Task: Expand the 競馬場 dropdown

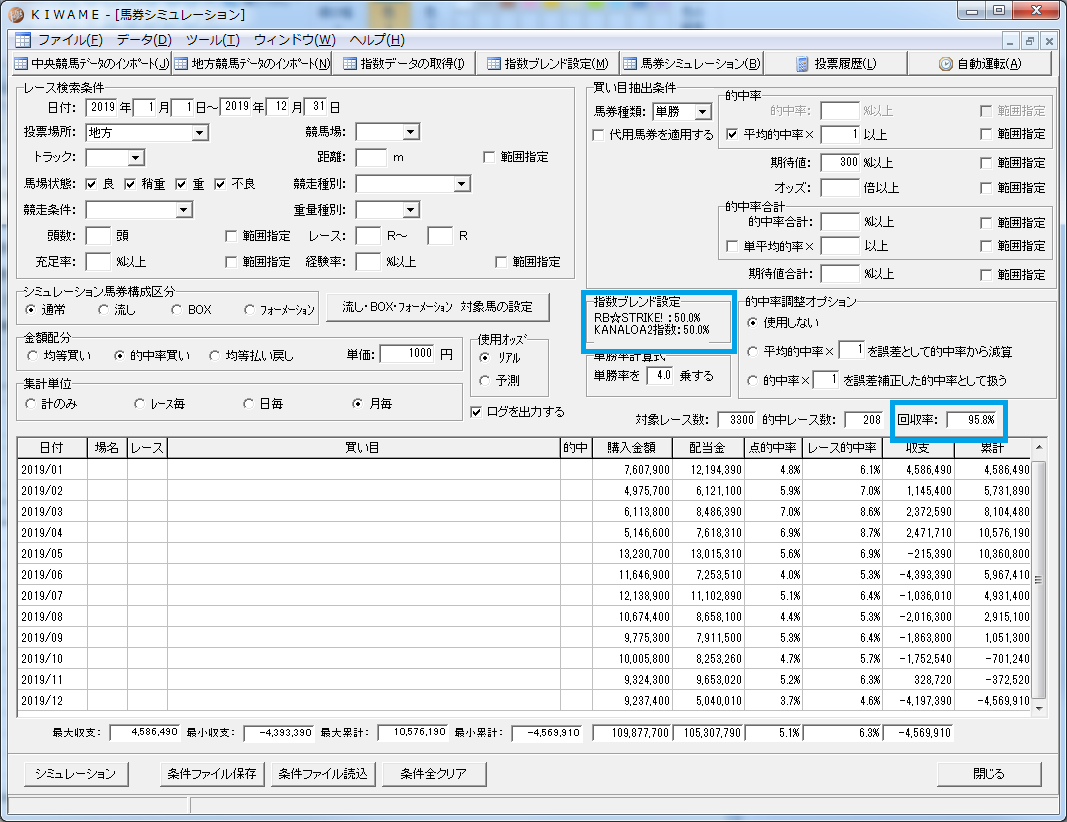Action: [x=410, y=132]
